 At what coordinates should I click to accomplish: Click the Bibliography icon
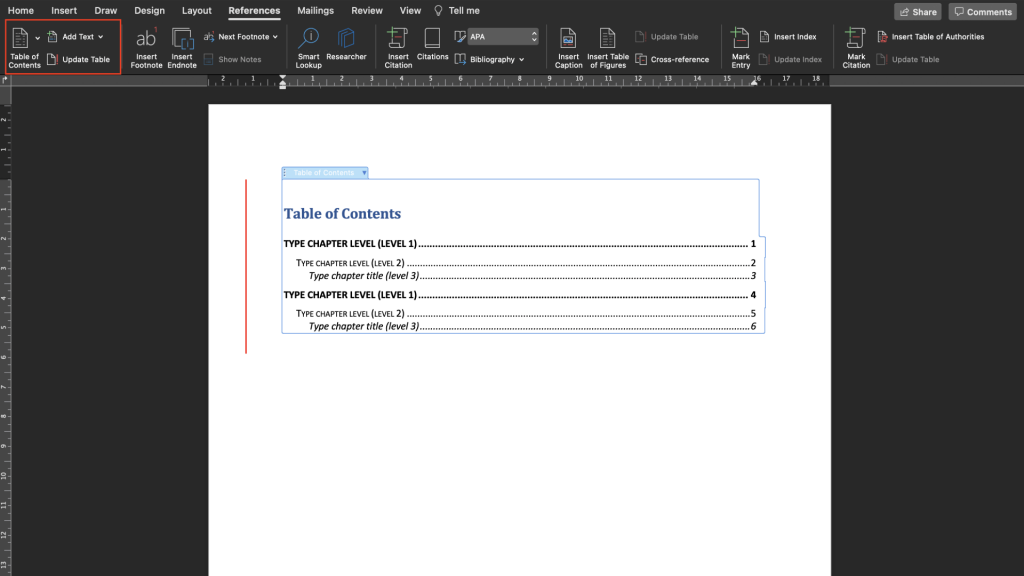(x=460, y=59)
